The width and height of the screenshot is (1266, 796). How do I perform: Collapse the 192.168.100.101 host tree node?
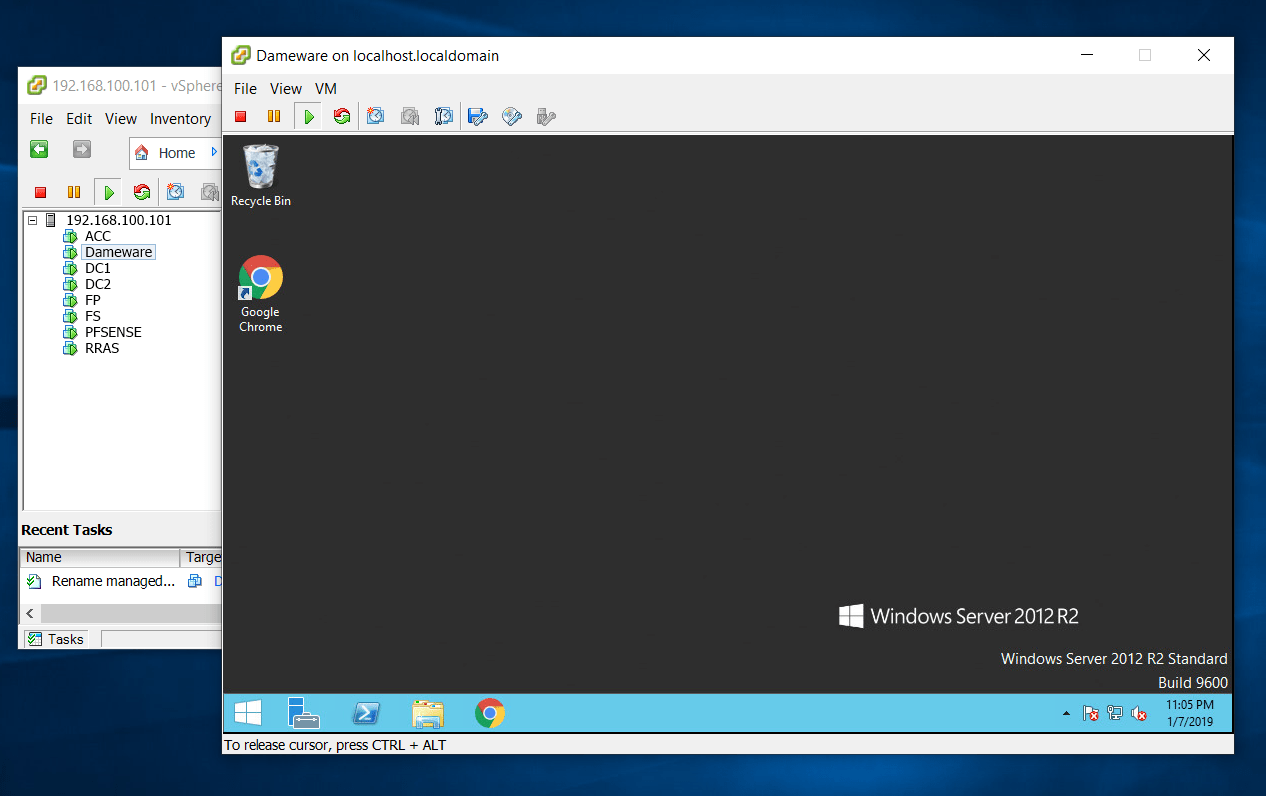tap(33, 220)
